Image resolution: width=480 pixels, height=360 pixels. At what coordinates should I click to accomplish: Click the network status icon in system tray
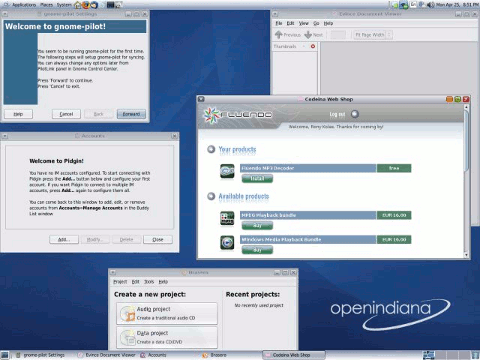404,5
